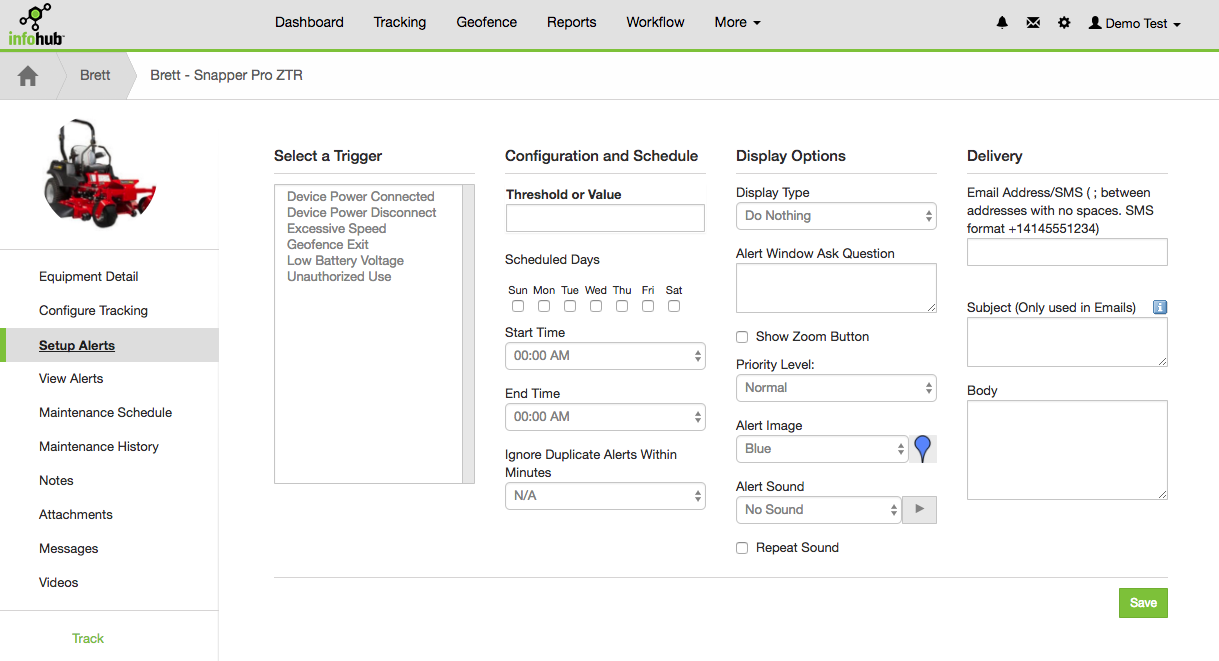Image resolution: width=1219 pixels, height=661 pixels.
Task: Select Excessive Speed trigger
Action: pyautogui.click(x=337, y=229)
